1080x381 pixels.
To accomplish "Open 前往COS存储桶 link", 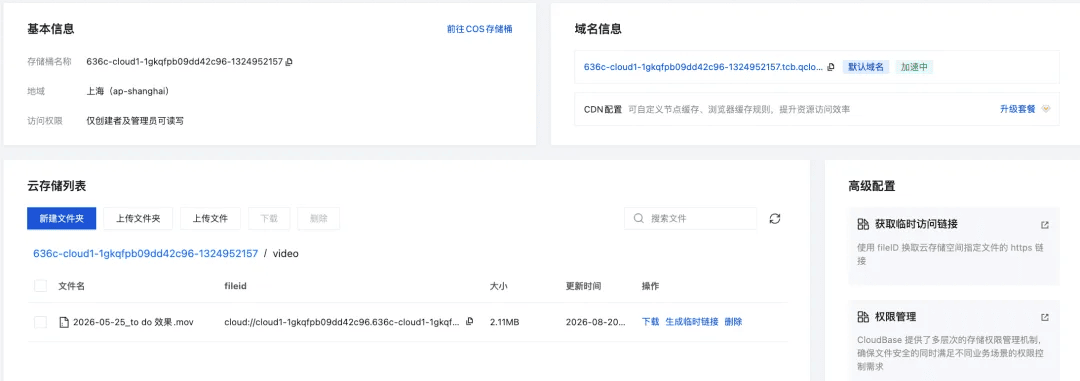I will 479,29.
